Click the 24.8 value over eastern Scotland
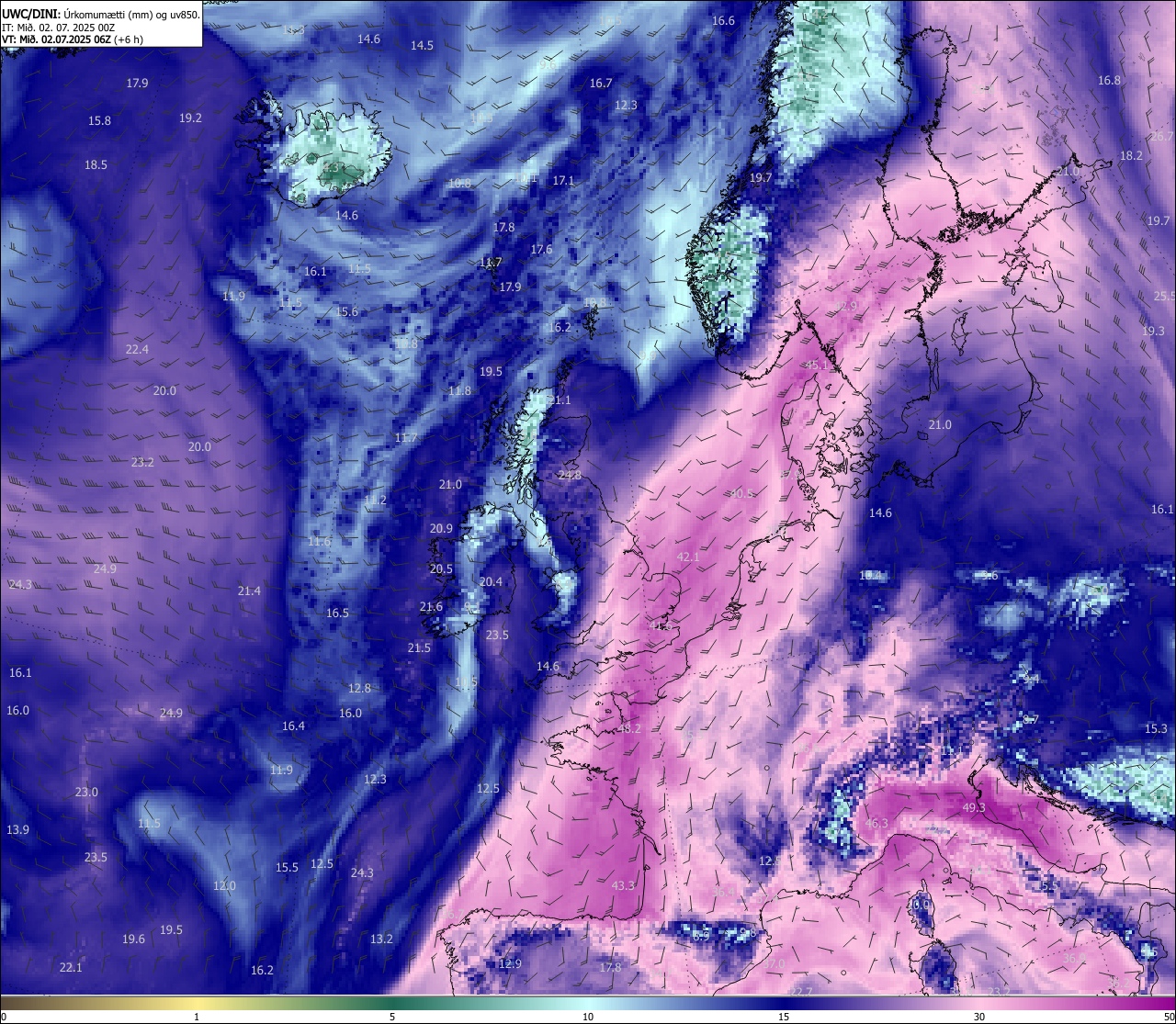Viewport: 1176px width, 1024px height. click(x=570, y=475)
